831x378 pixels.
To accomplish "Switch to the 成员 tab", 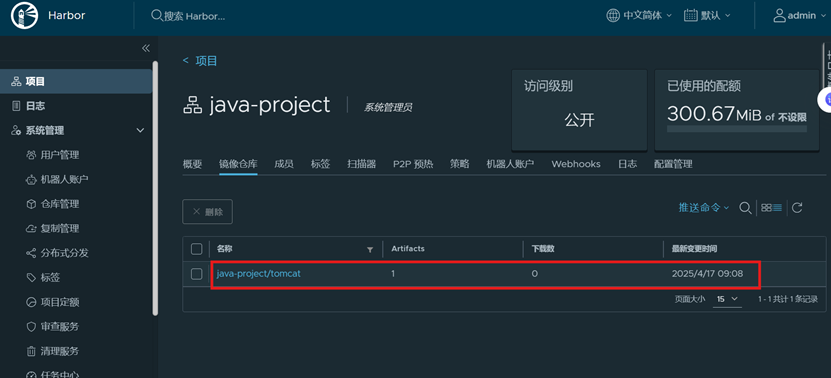I will point(284,164).
